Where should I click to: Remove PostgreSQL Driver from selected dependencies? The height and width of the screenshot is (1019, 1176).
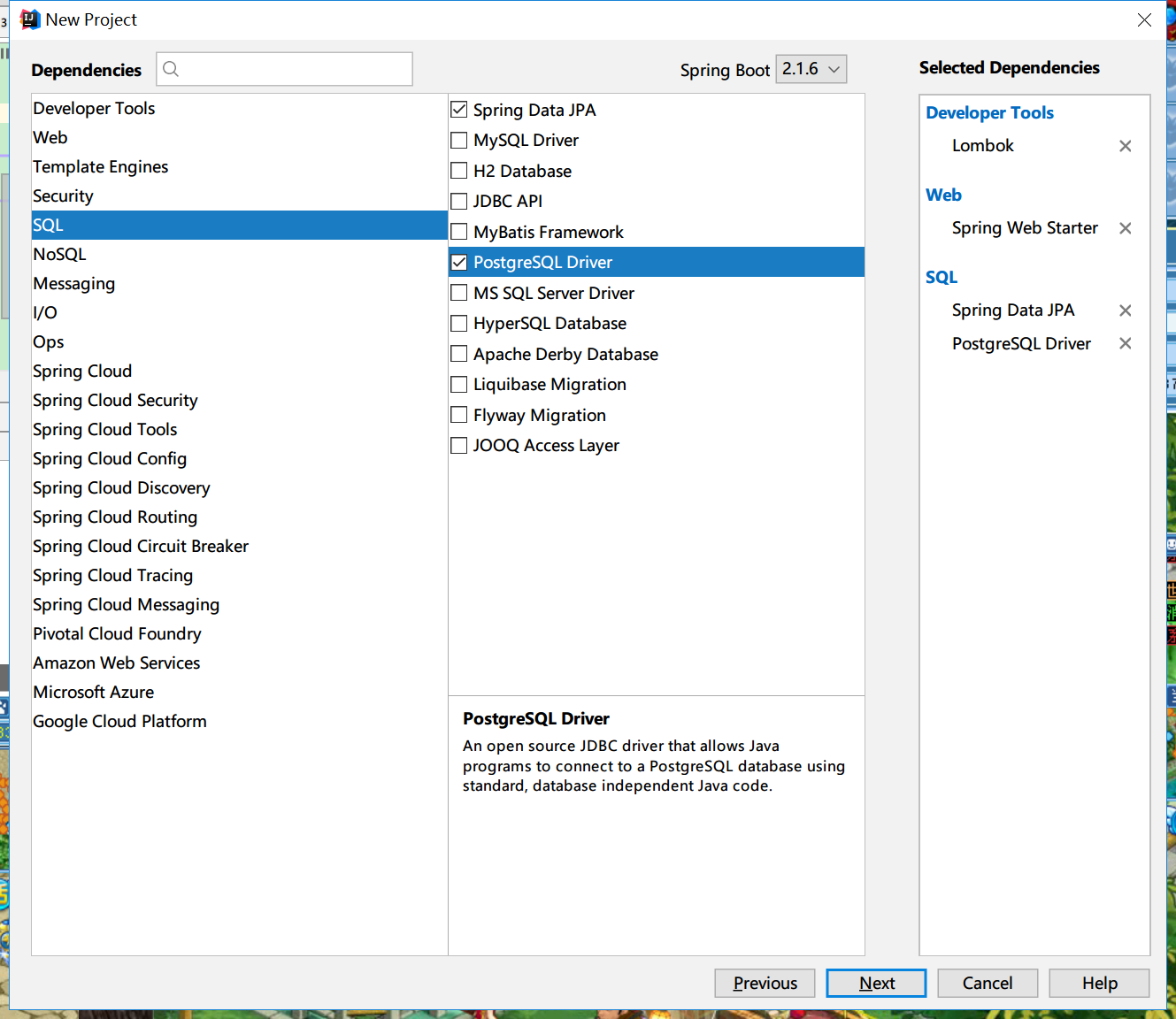click(1125, 343)
